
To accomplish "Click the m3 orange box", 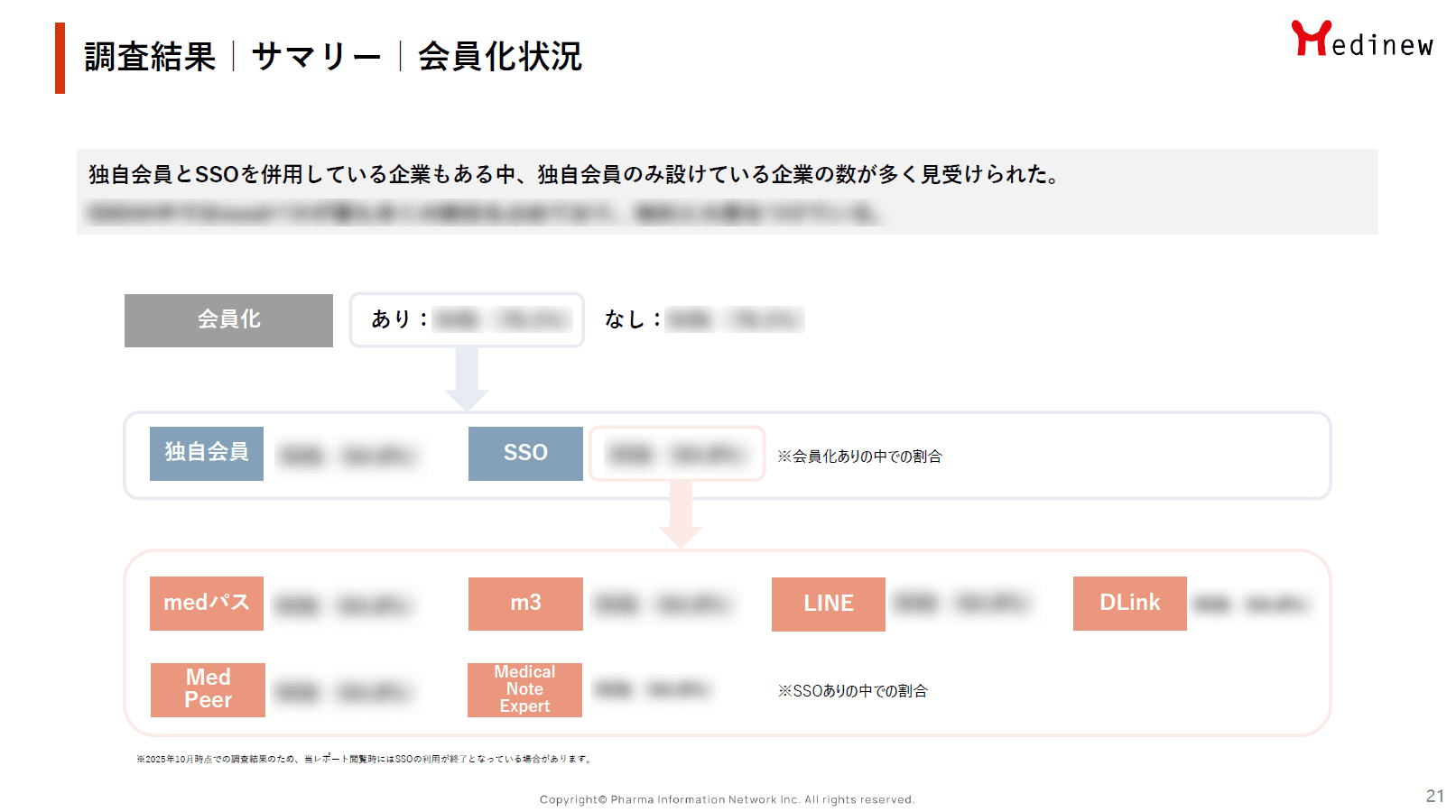I will click(525, 603).
